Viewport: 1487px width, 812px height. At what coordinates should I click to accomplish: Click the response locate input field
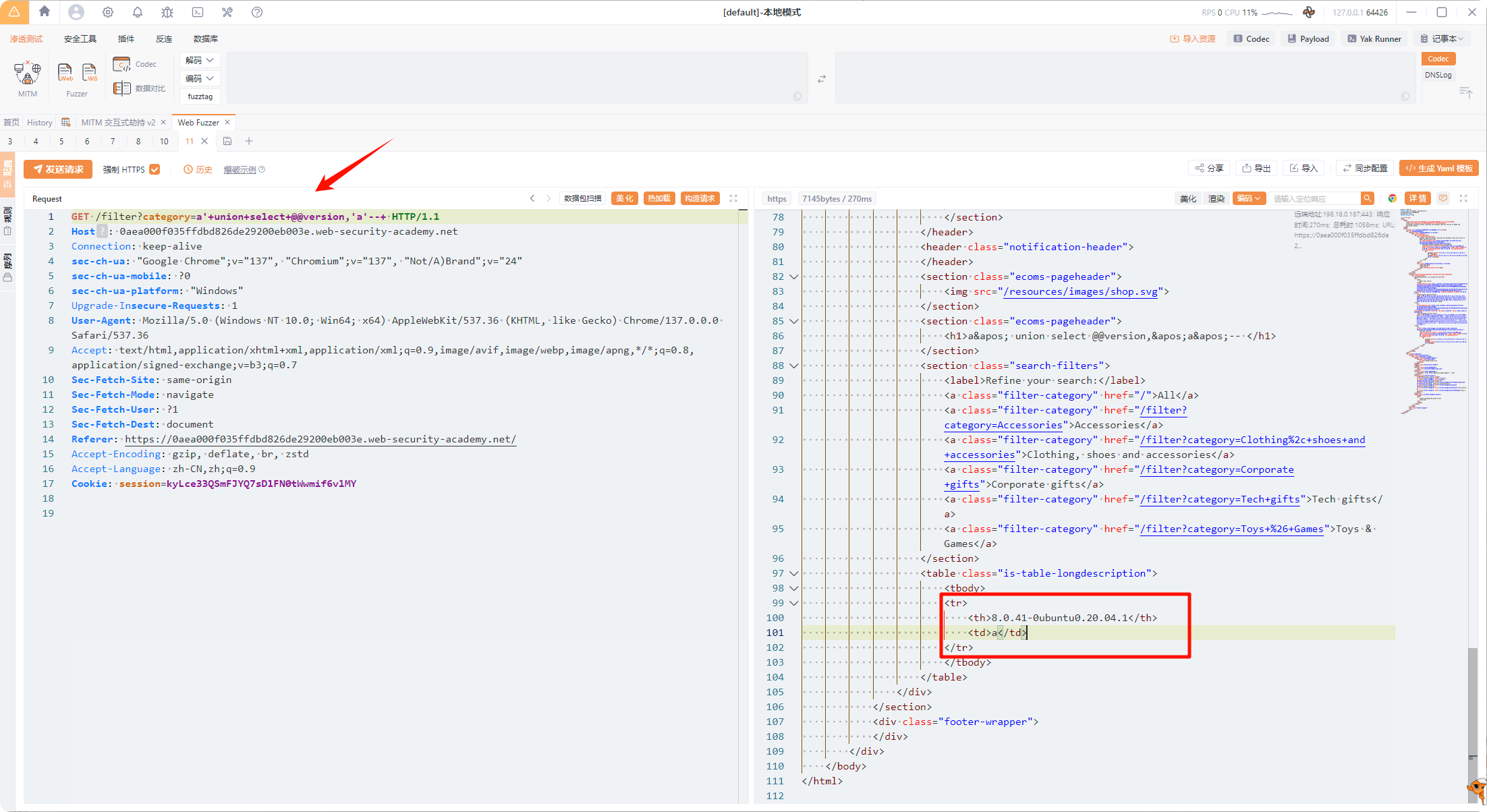pos(1314,198)
